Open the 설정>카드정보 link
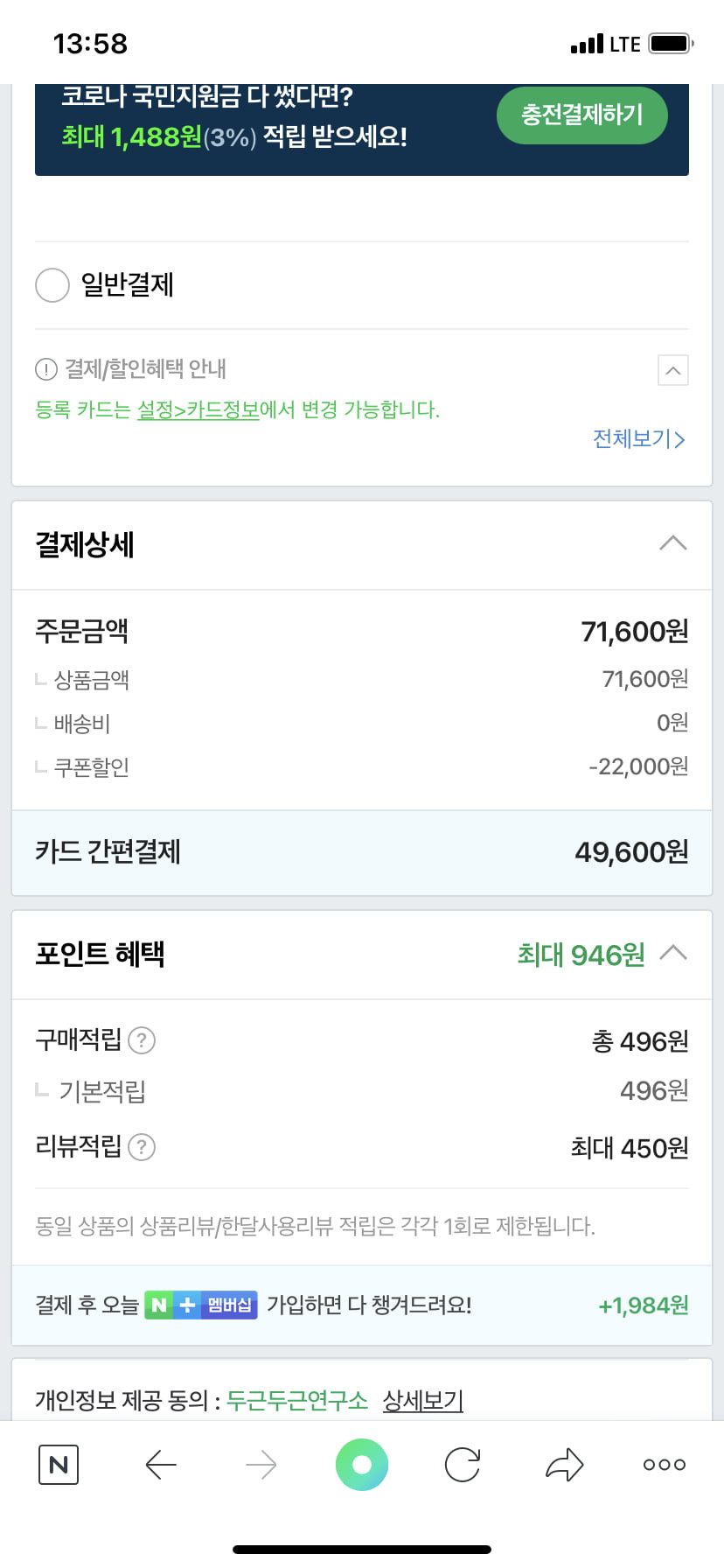 pos(198,409)
